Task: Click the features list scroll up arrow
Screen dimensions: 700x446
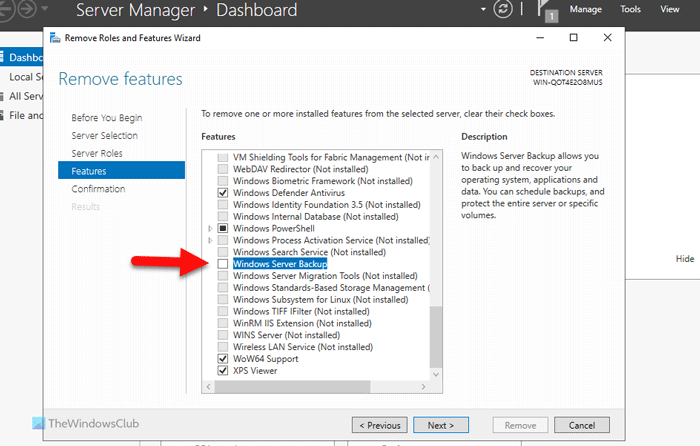Action: tap(436, 157)
